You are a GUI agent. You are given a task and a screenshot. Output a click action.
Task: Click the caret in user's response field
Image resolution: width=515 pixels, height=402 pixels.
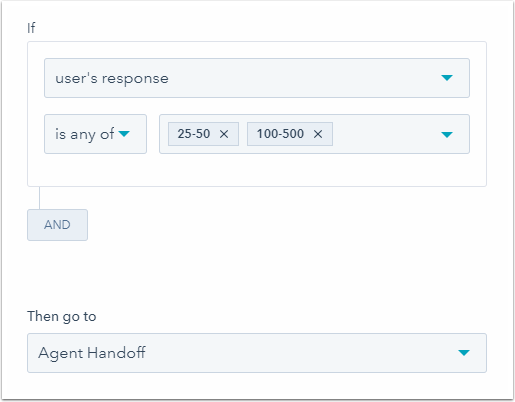coord(447,78)
